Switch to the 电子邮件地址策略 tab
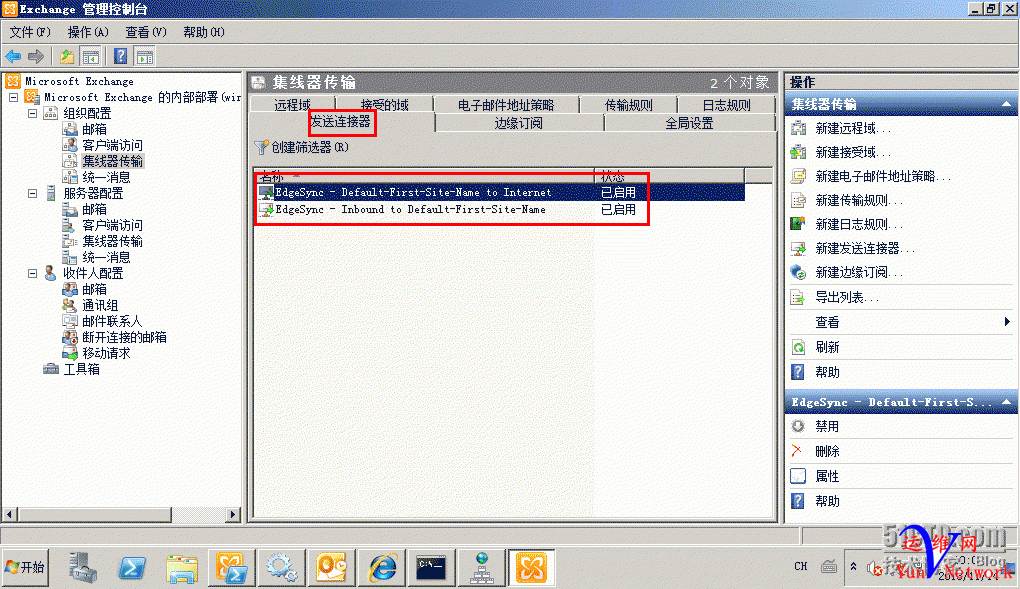This screenshot has width=1020, height=589. coord(506,105)
